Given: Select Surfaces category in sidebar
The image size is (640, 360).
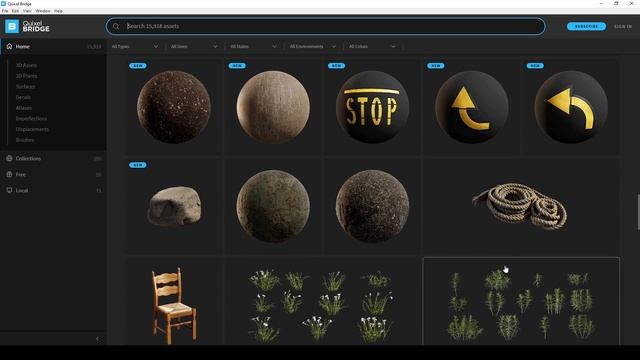Looking at the screenshot, I should 25,87.
